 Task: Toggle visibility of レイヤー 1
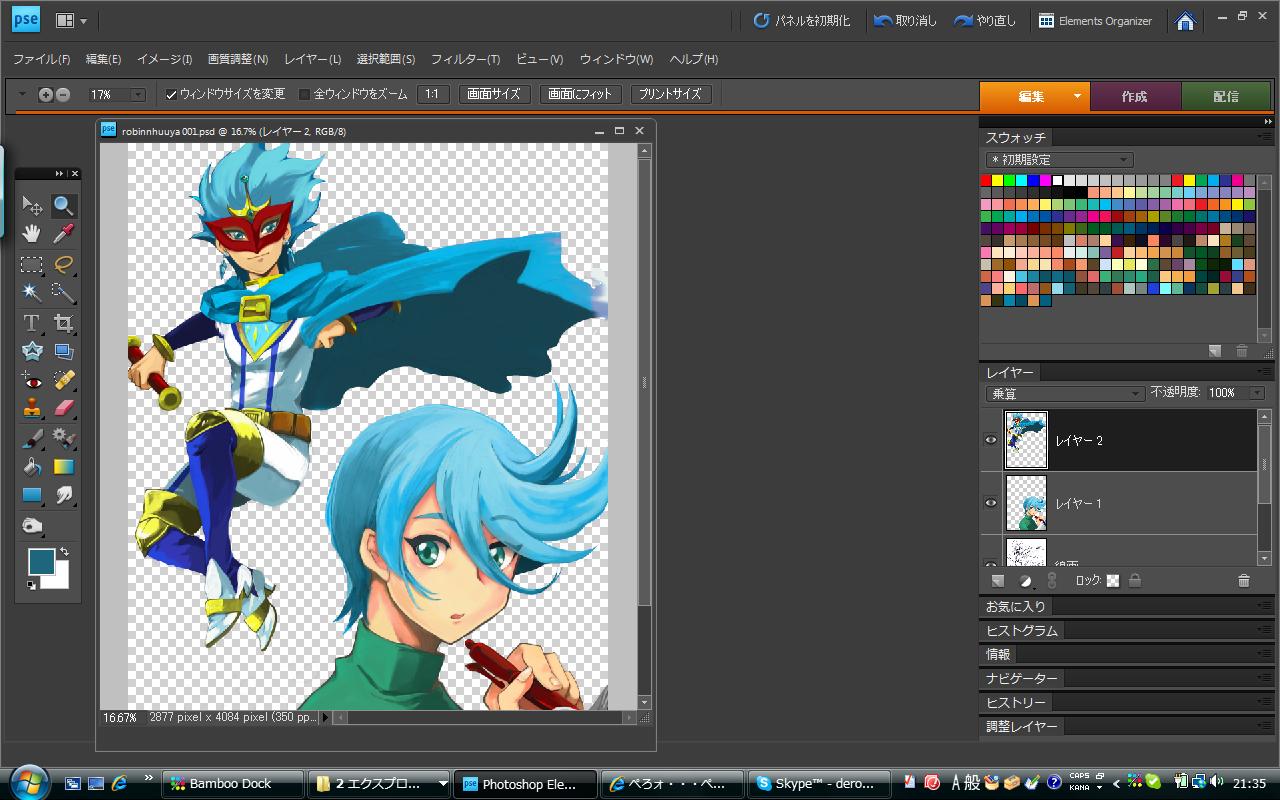[991, 503]
